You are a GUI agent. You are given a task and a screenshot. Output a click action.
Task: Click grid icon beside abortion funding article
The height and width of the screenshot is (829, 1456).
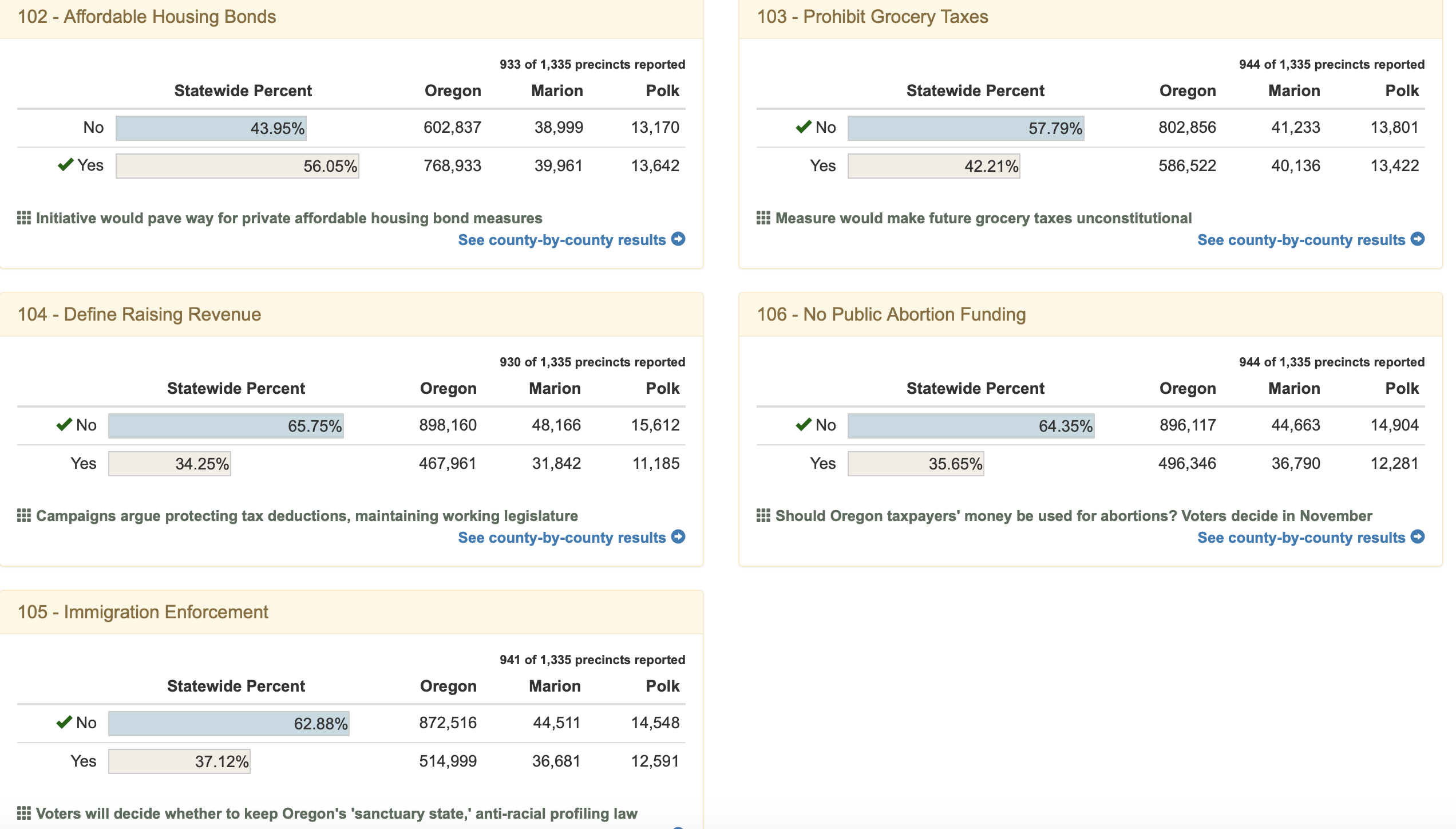point(763,516)
